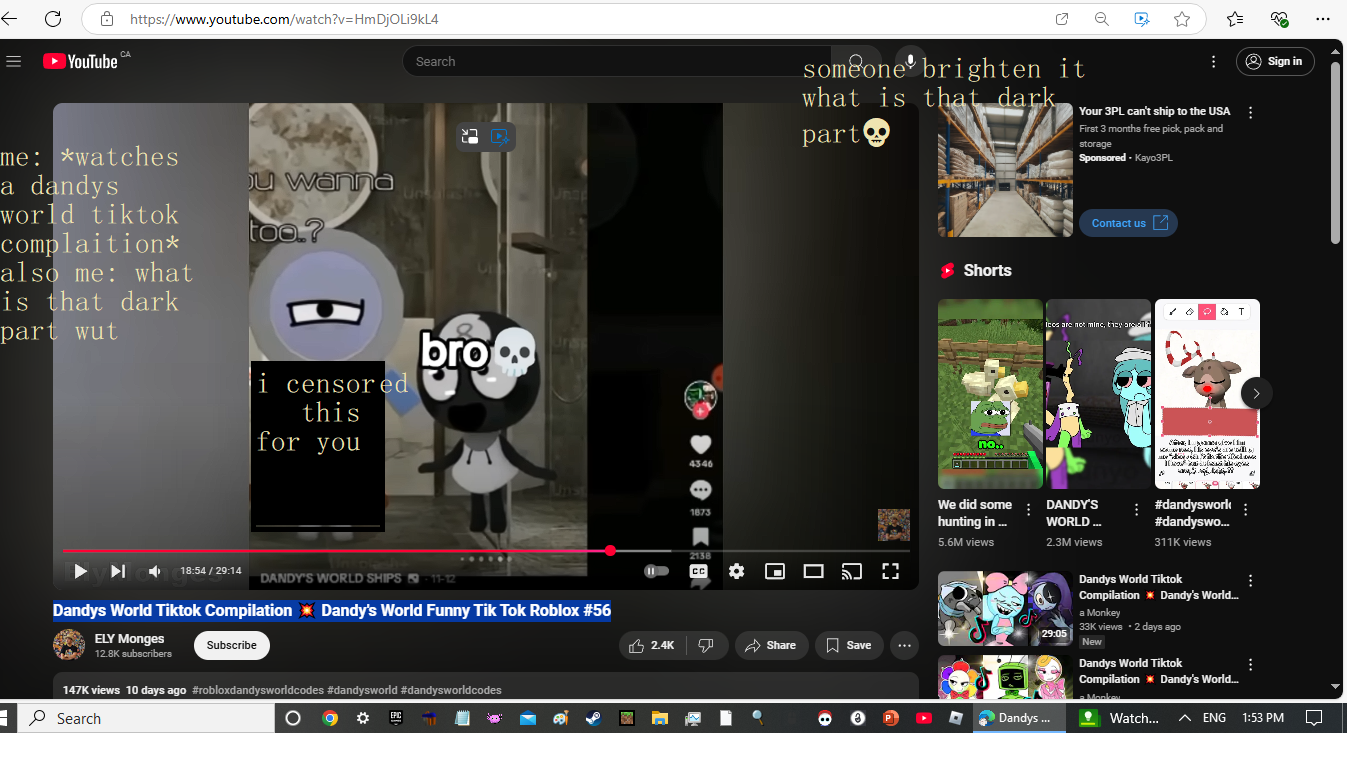Like the video with thumbs up
The width and height of the screenshot is (1366, 768).
[x=651, y=645]
